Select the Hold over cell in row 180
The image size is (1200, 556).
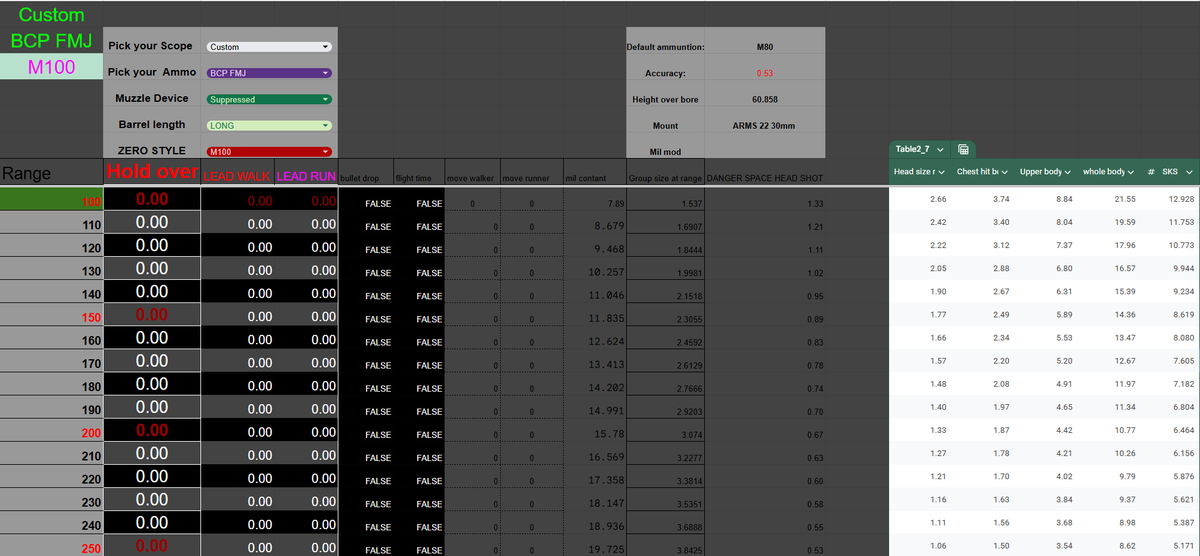point(152,384)
